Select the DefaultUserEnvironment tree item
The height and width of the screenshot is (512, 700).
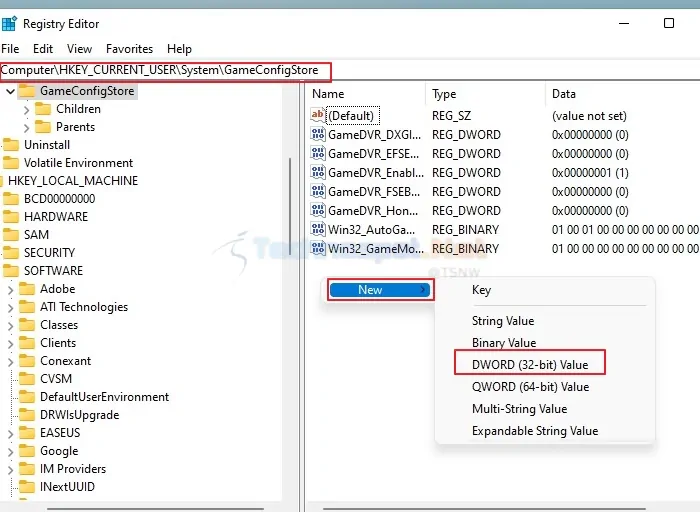[104, 397]
